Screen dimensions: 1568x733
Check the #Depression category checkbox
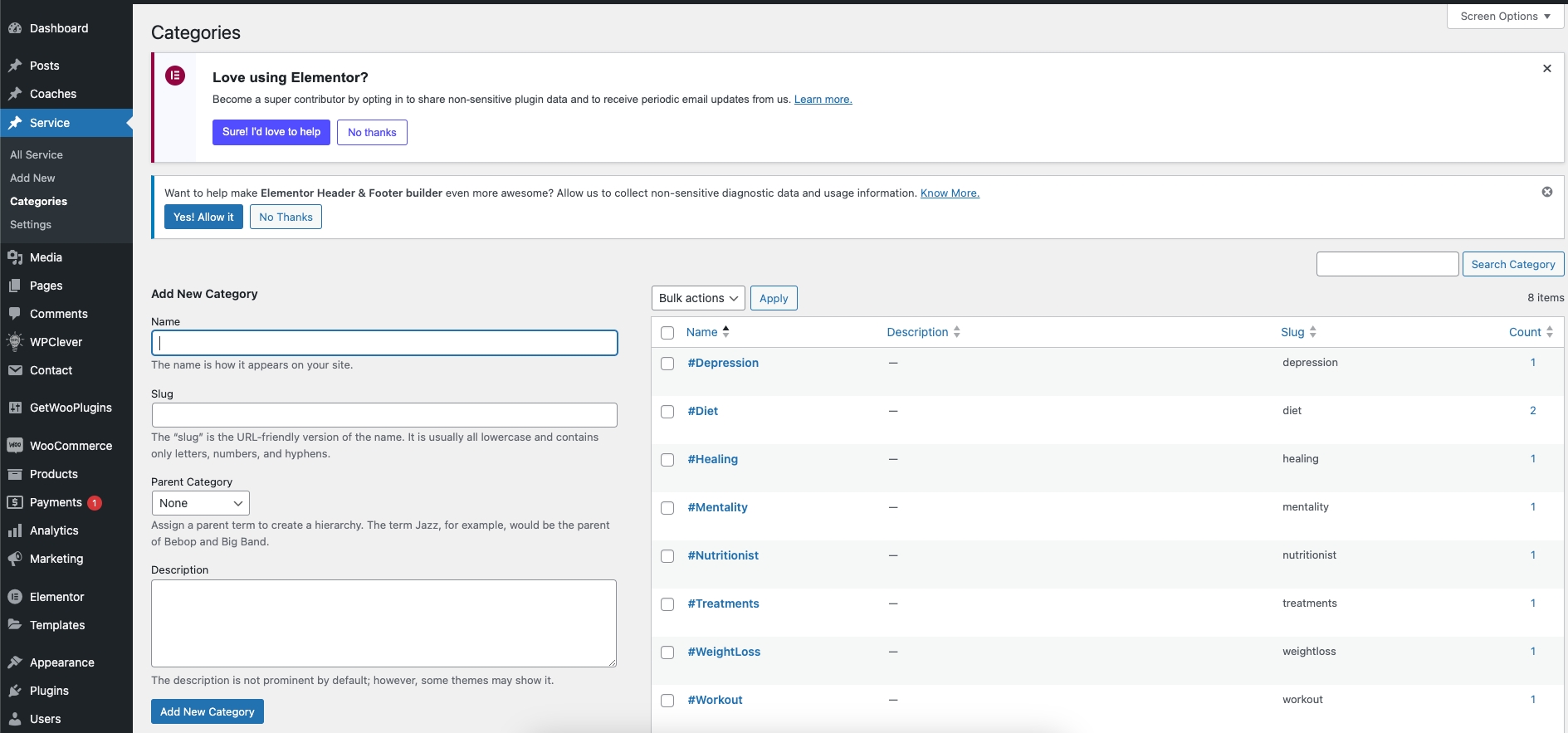tap(667, 364)
